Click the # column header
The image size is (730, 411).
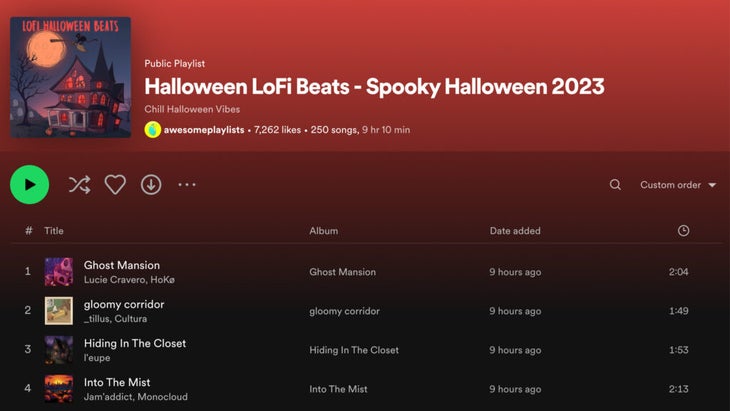coord(29,230)
